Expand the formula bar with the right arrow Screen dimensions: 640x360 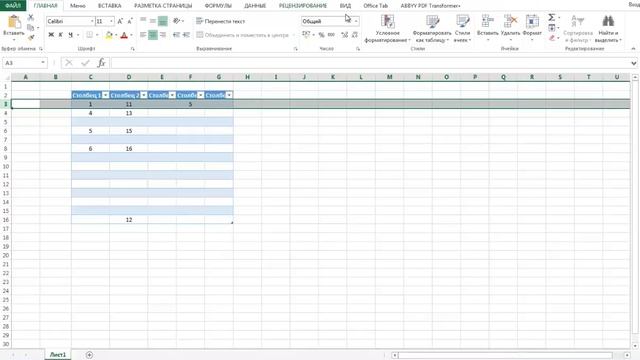(633, 63)
